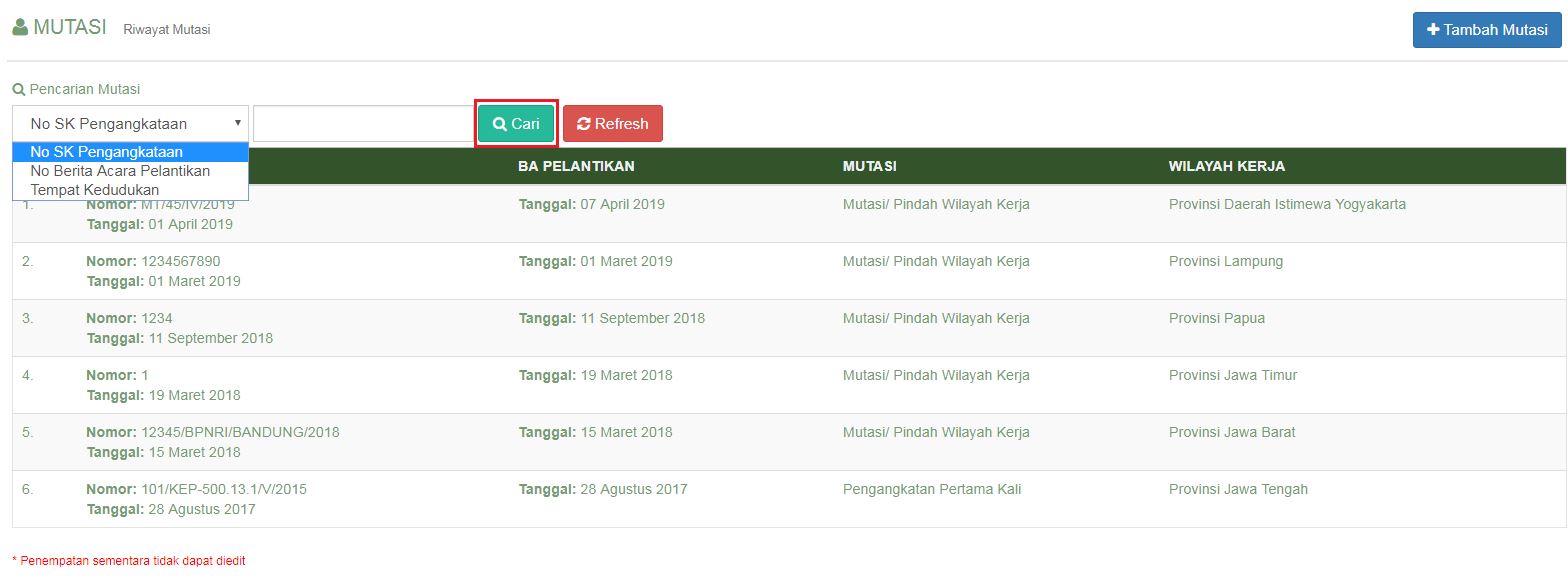Click the Pengangkatan Pertama Kali entry
The image size is (1568, 583).
tap(931, 489)
